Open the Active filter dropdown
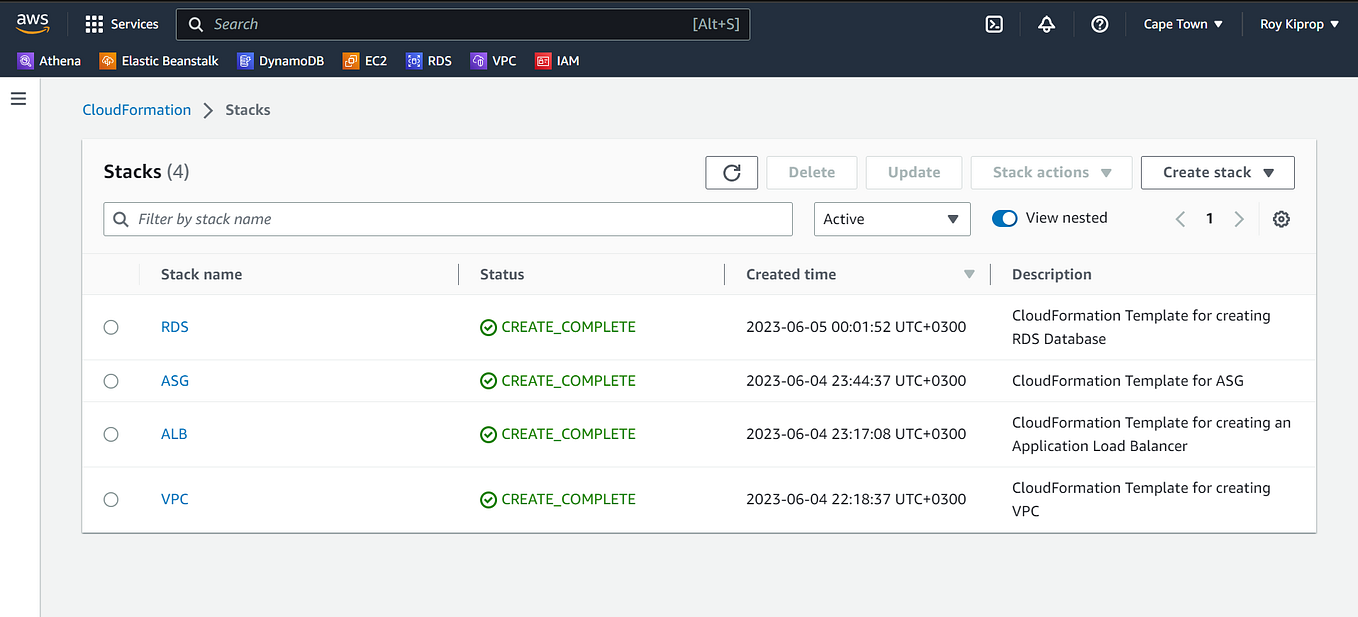Viewport: 1358px width, 617px height. coord(891,218)
